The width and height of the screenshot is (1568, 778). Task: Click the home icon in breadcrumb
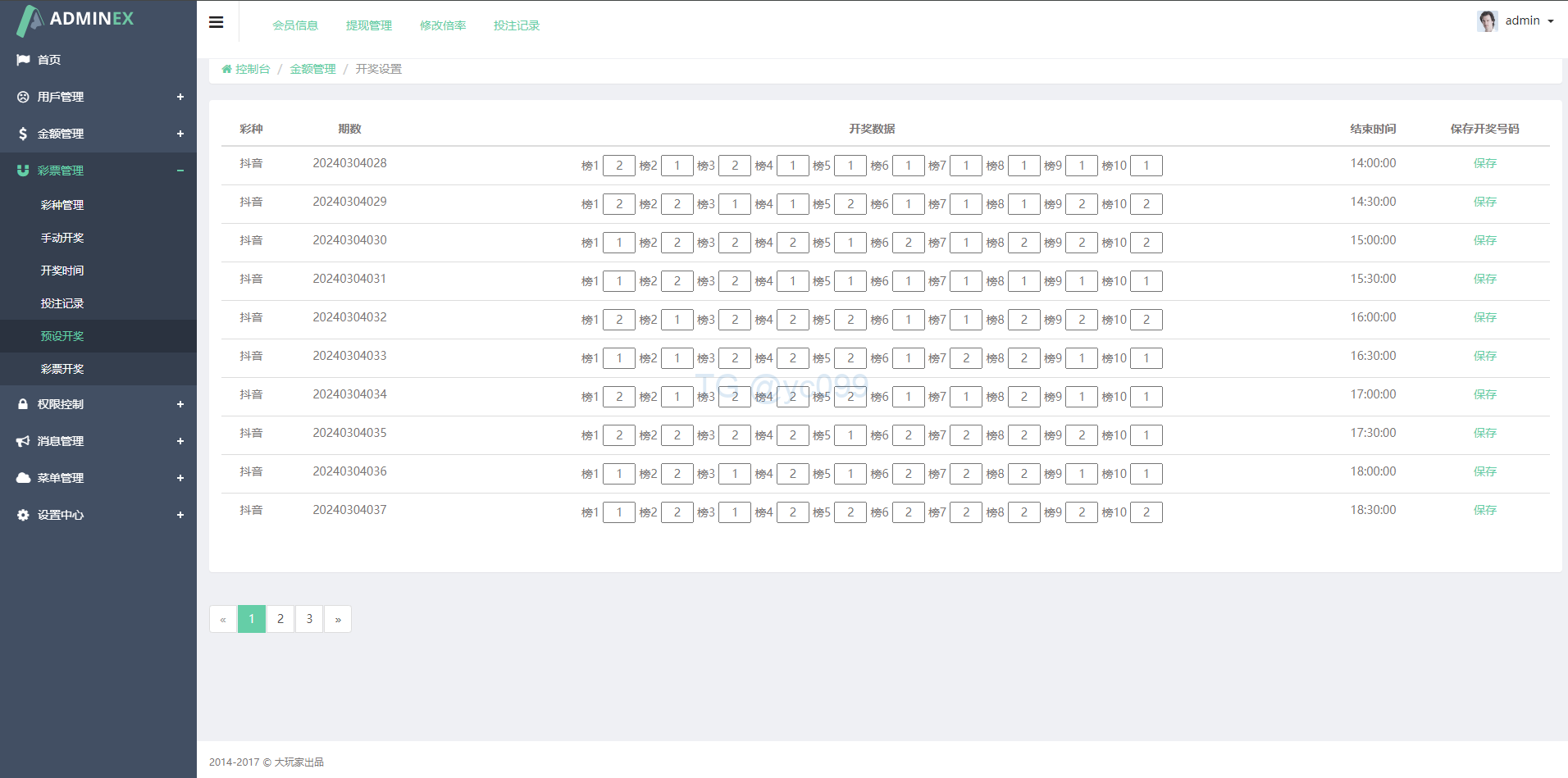pos(226,69)
